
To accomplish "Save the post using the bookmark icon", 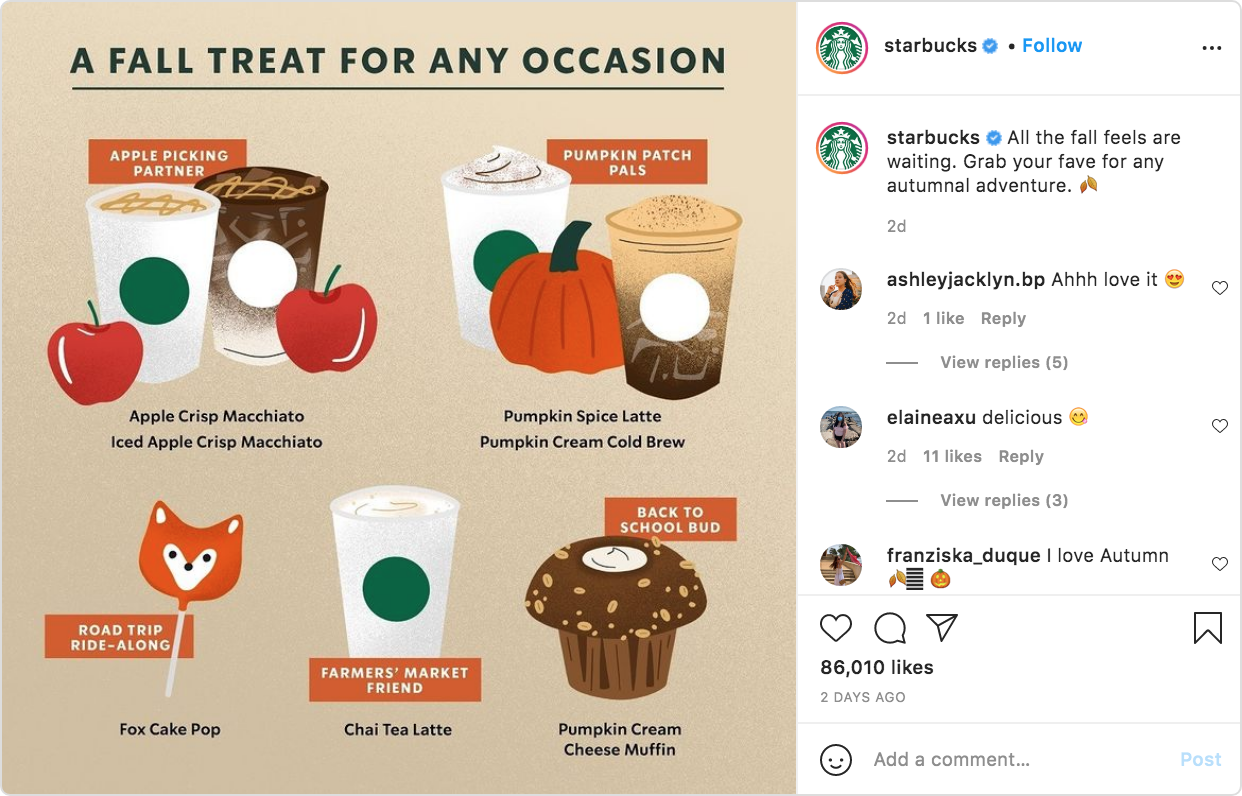I will point(1207,628).
